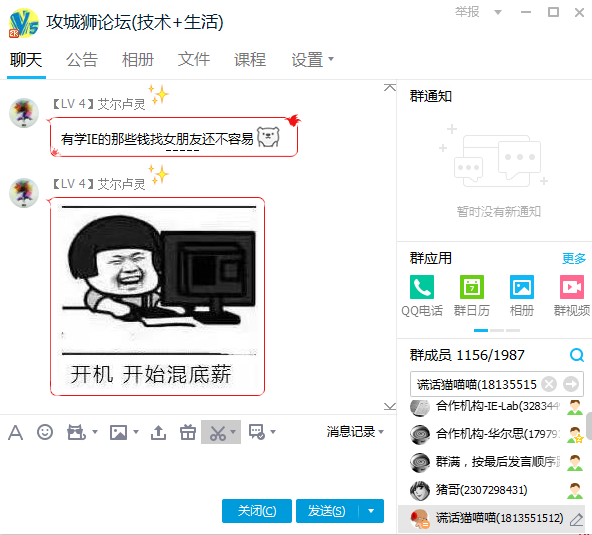Click the send image icon
The height and width of the screenshot is (535, 592).
click(118, 432)
